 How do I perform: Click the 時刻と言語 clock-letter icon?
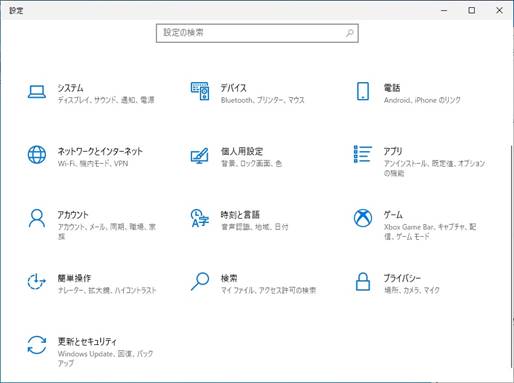200,218
